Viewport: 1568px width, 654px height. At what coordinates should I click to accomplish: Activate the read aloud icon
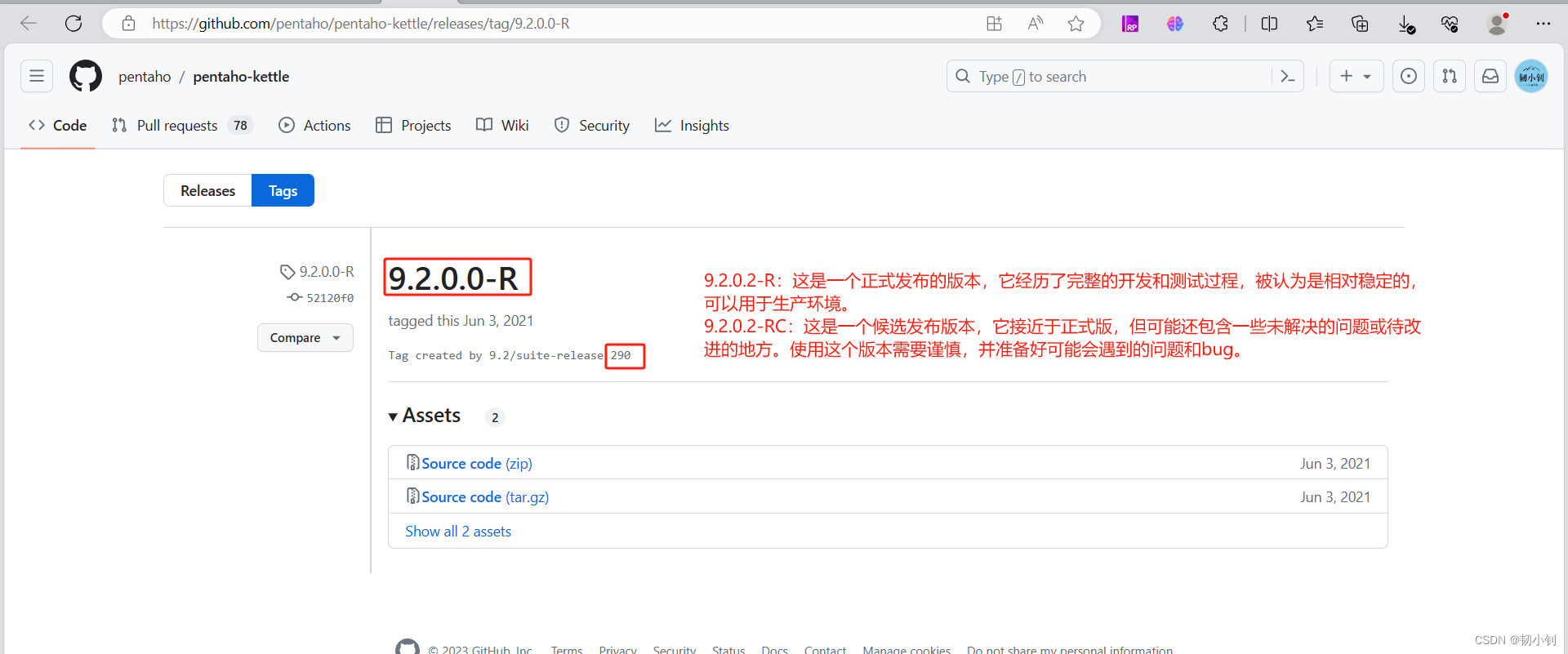click(x=1036, y=24)
